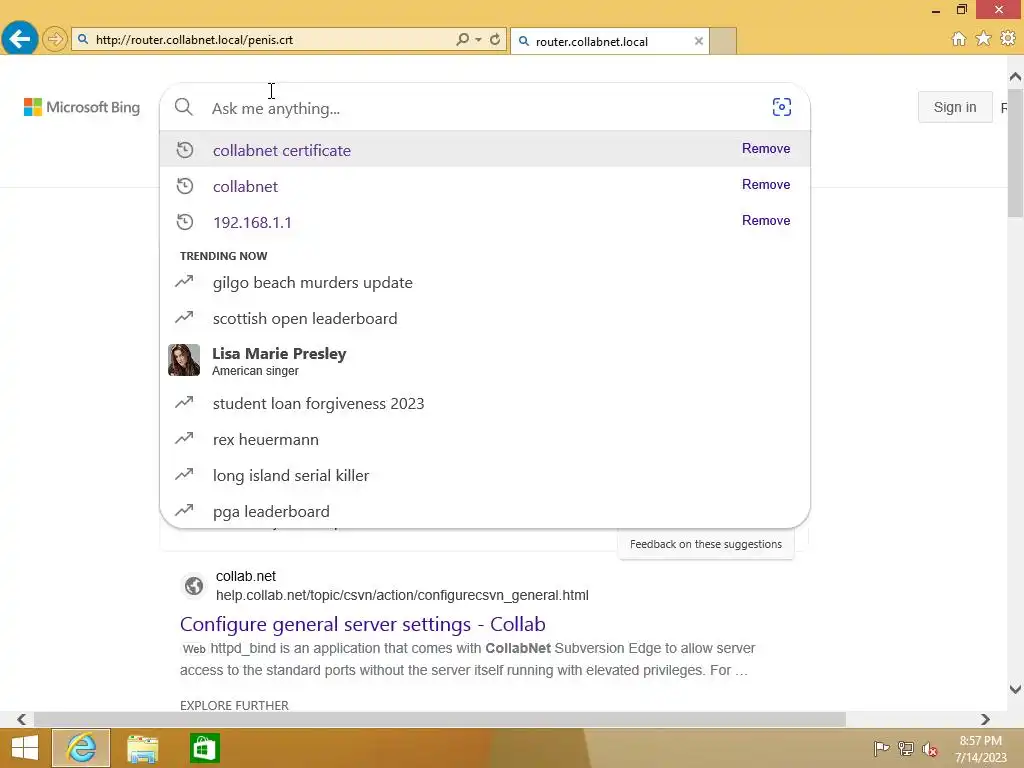Click the Microsoft Bing logo
1024x768 pixels.
tap(82, 107)
